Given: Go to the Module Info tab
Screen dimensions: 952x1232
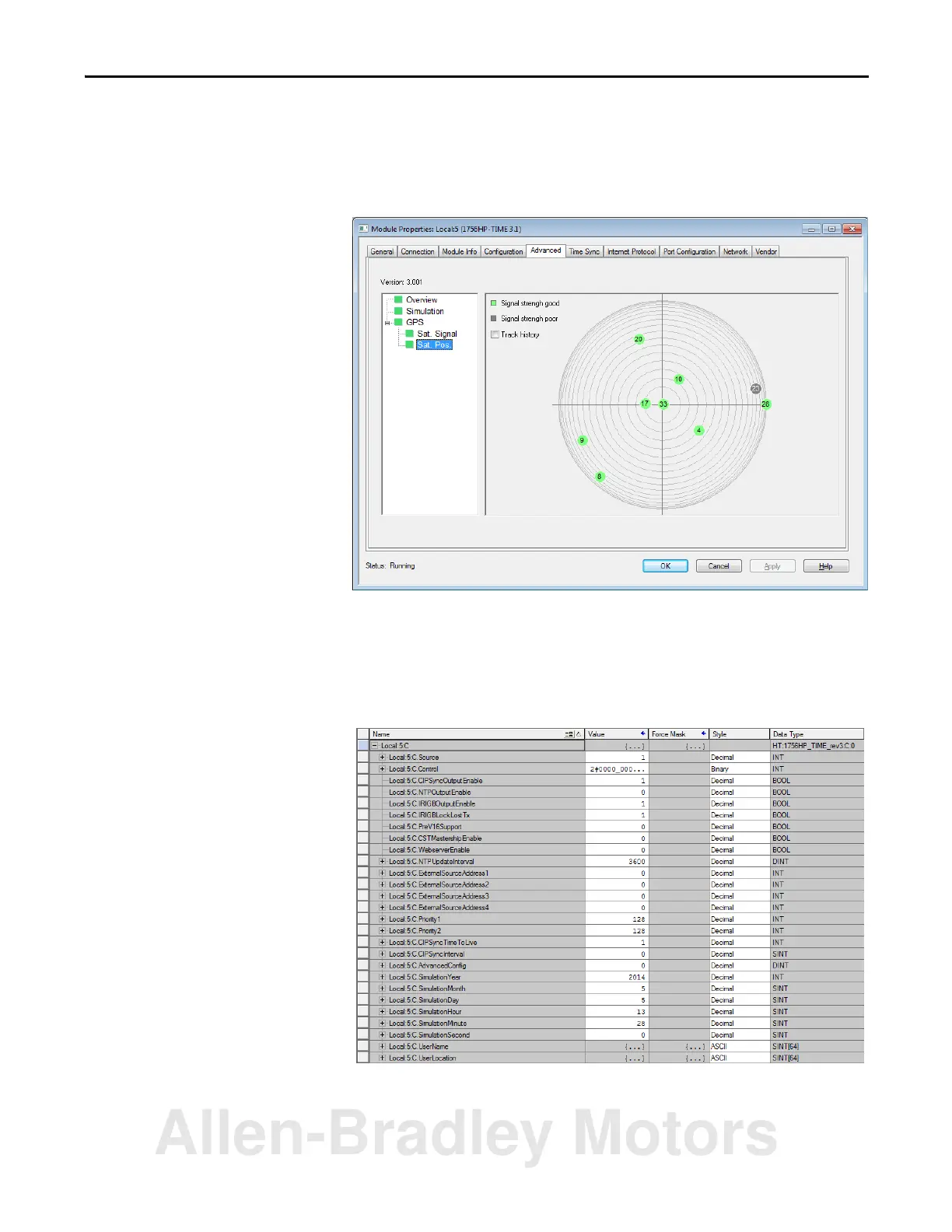Looking at the screenshot, I should [x=460, y=252].
